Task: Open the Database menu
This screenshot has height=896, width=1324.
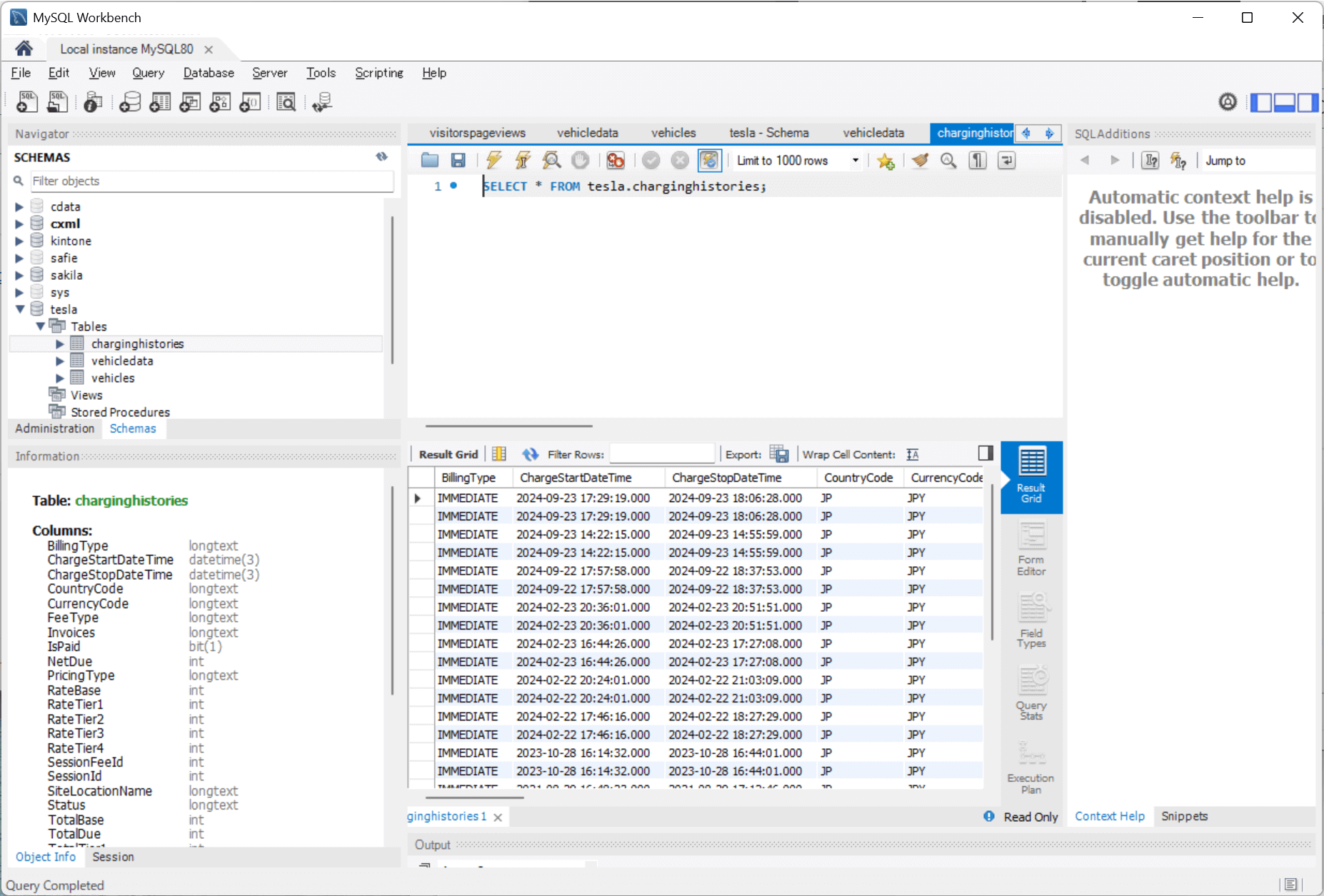Action: coord(208,73)
